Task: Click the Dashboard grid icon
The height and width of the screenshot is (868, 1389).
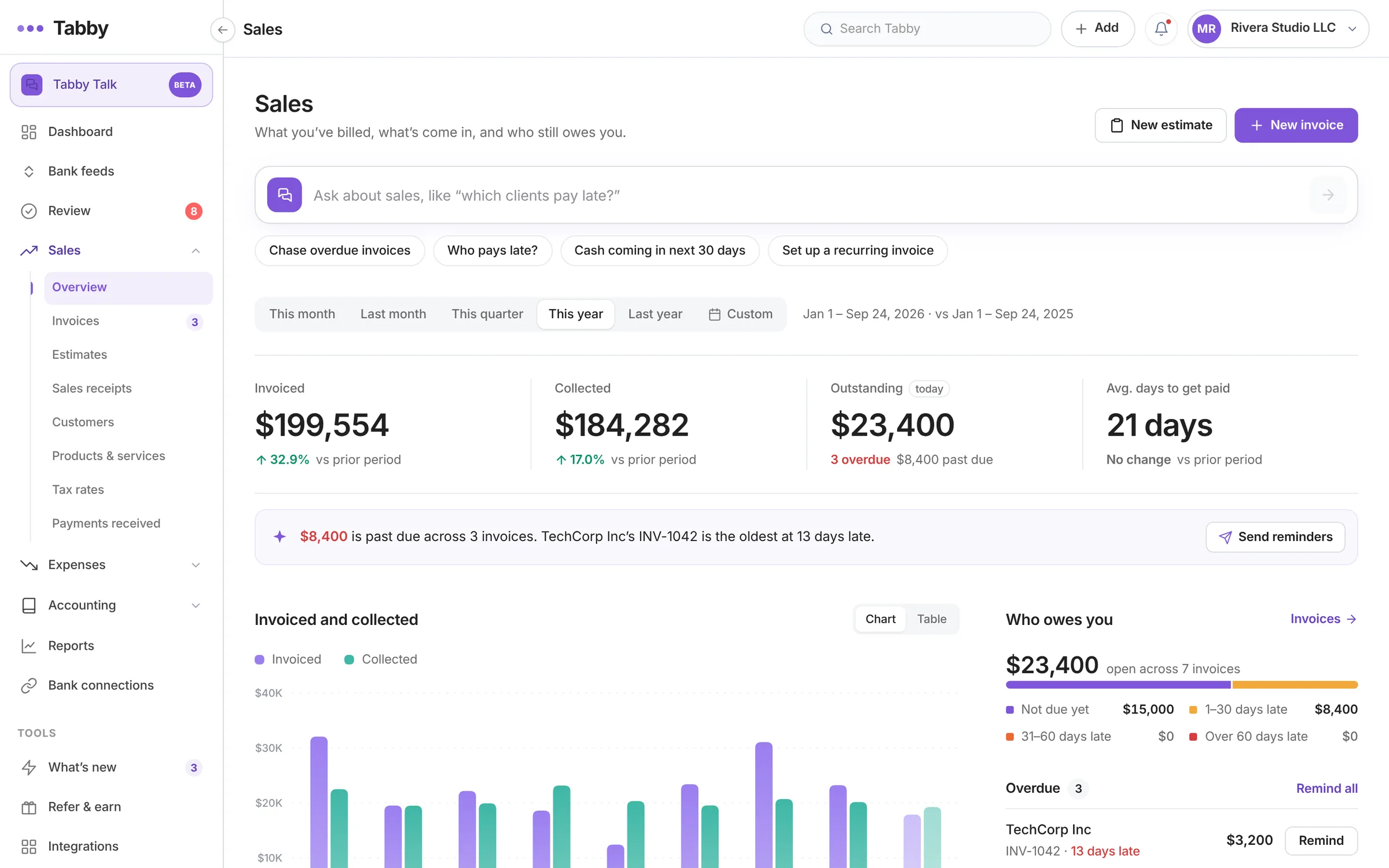Action: pyautogui.click(x=29, y=132)
